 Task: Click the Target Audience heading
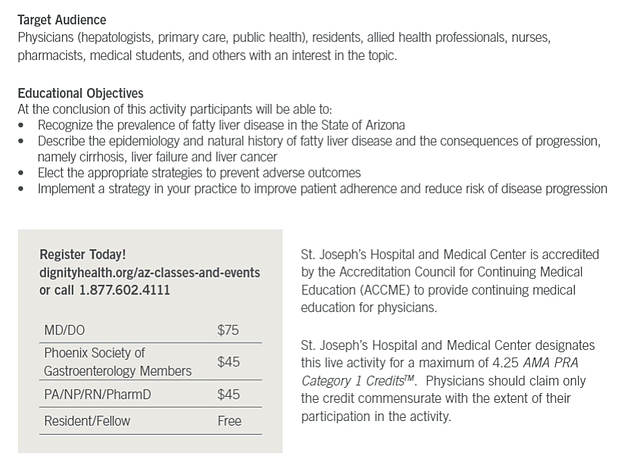pyautogui.click(x=62, y=20)
